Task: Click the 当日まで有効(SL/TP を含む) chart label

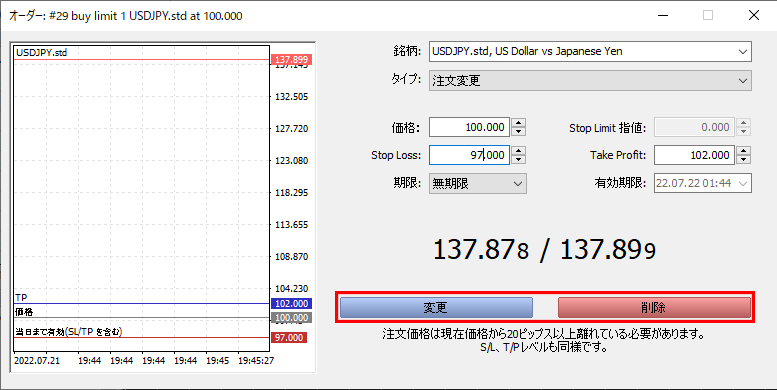Action: 68,332
